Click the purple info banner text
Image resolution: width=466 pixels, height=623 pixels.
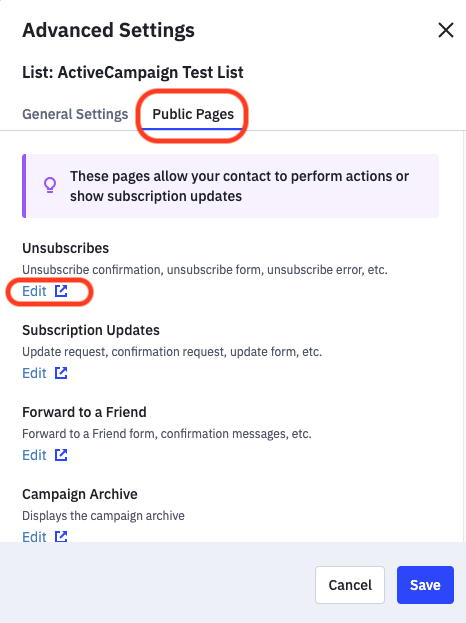point(239,186)
